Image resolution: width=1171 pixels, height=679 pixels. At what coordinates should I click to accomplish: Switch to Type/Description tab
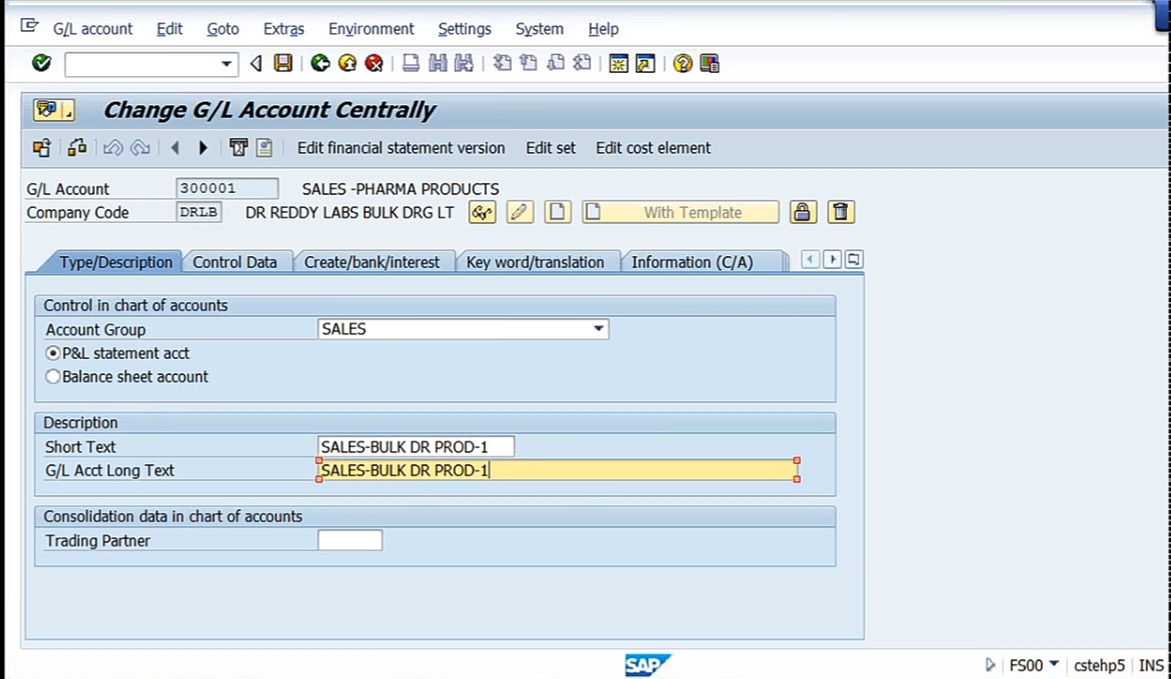pos(116,262)
